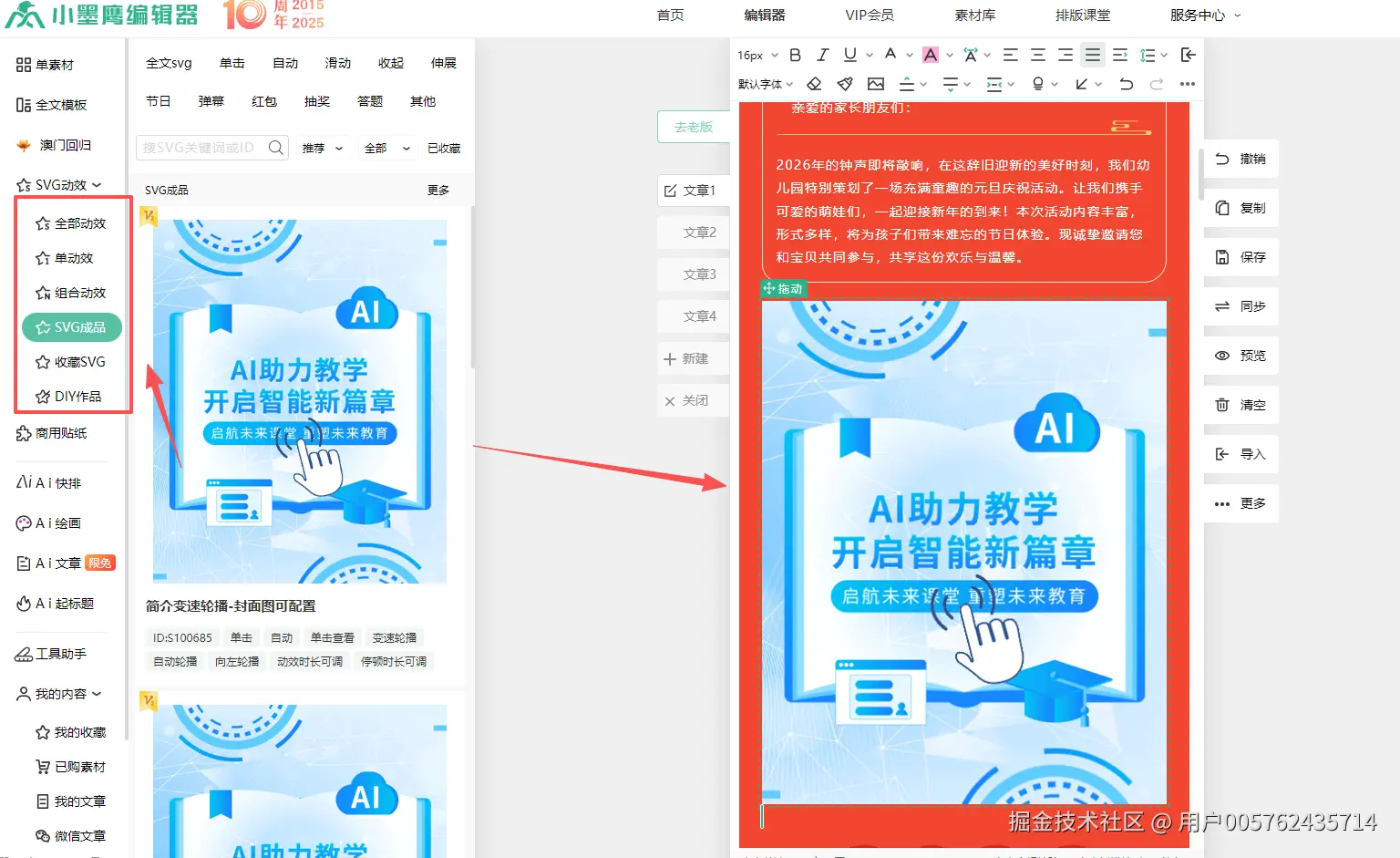Image resolution: width=1400 pixels, height=858 pixels.
Task: Go to 首页 in top navigation
Action: 670,16
